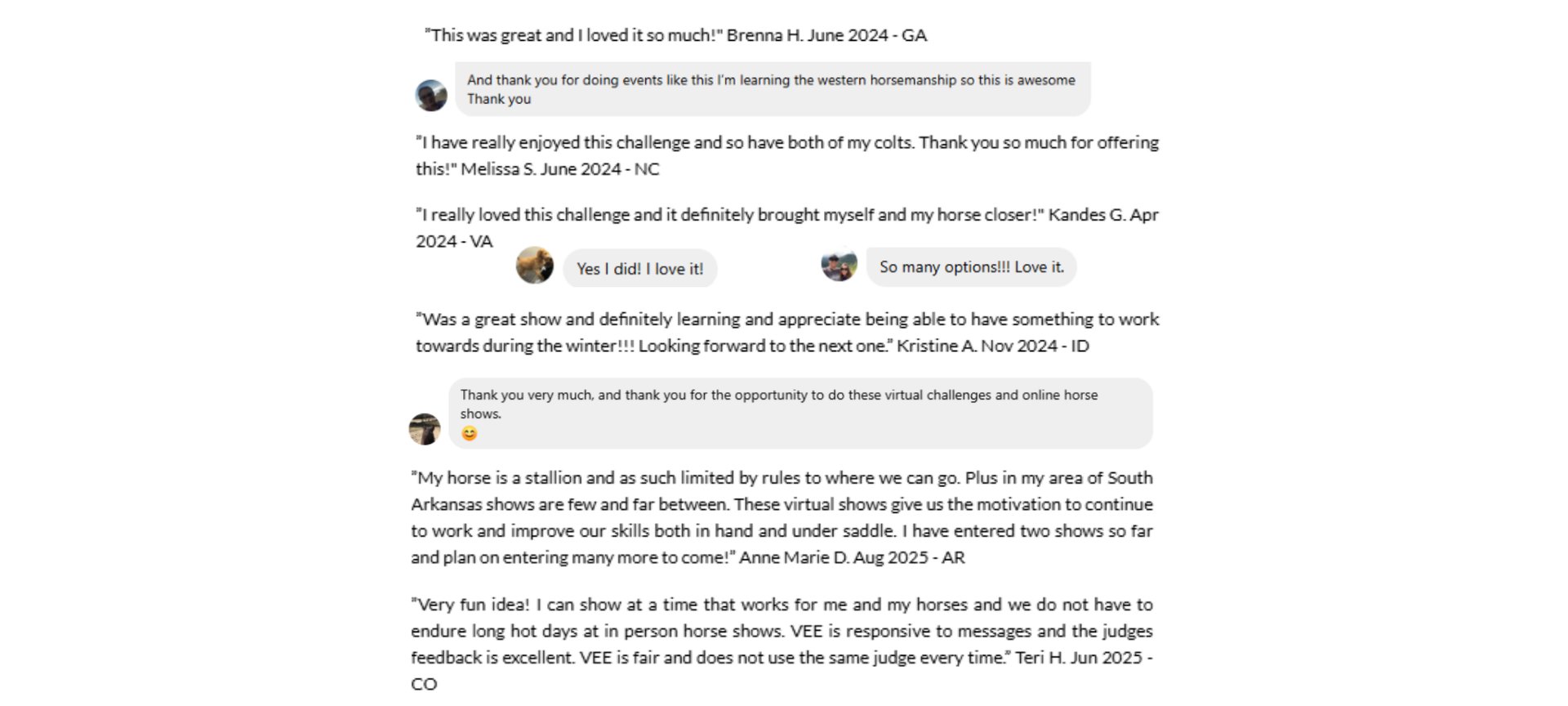The image size is (1568, 706).
Task: Select 'Yes I did! I love it!' bubble
Action: pyautogui.click(x=640, y=268)
